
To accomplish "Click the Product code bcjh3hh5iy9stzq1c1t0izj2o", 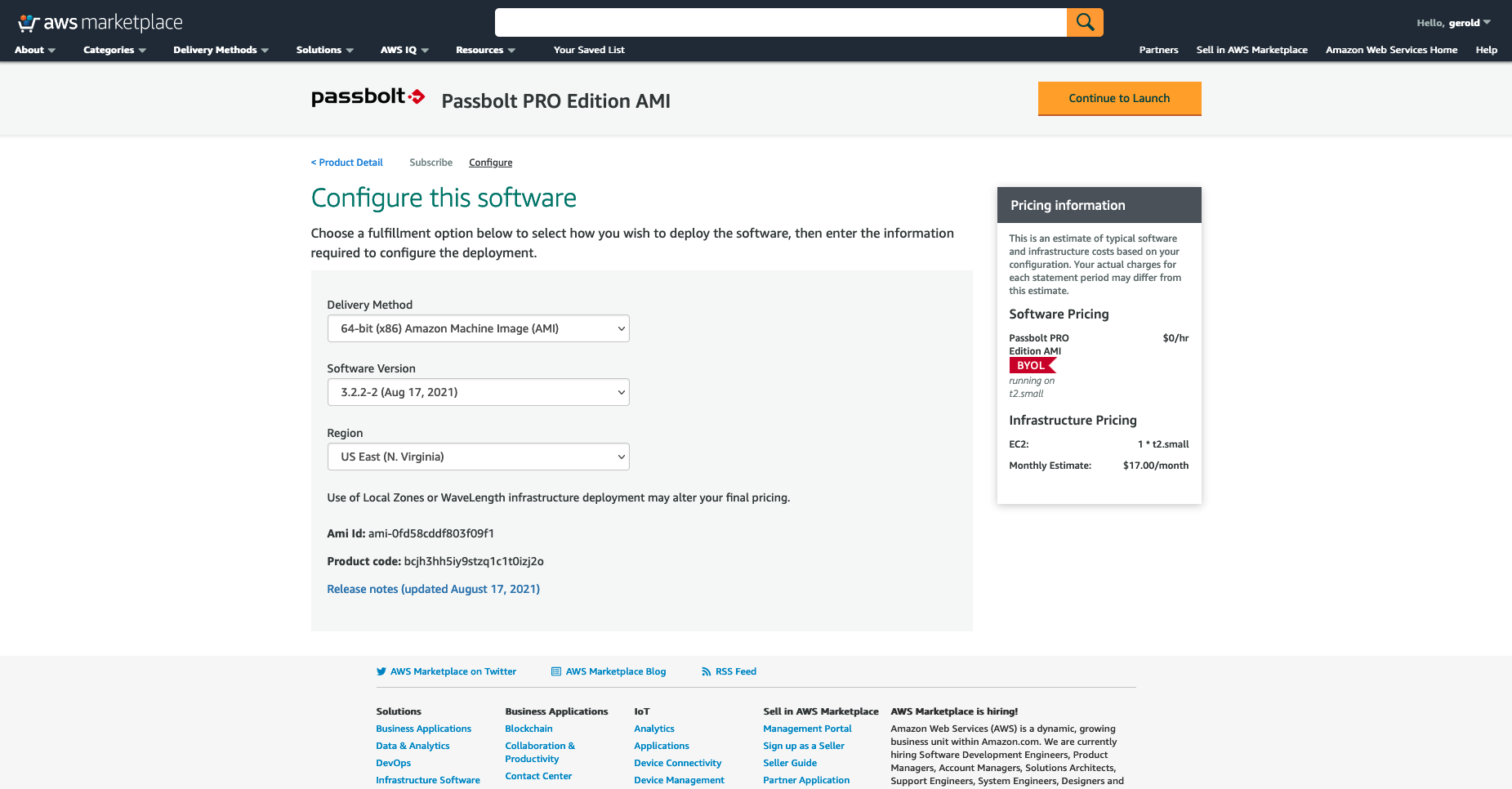I will 474,561.
